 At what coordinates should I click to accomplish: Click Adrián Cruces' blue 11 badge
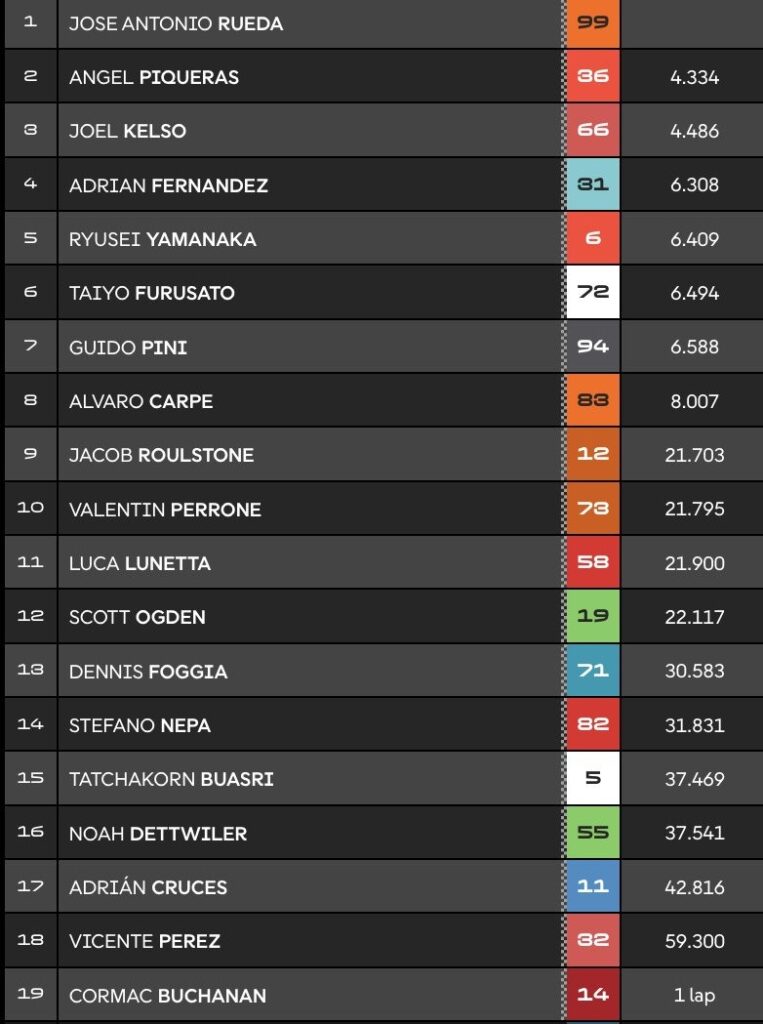click(x=593, y=886)
